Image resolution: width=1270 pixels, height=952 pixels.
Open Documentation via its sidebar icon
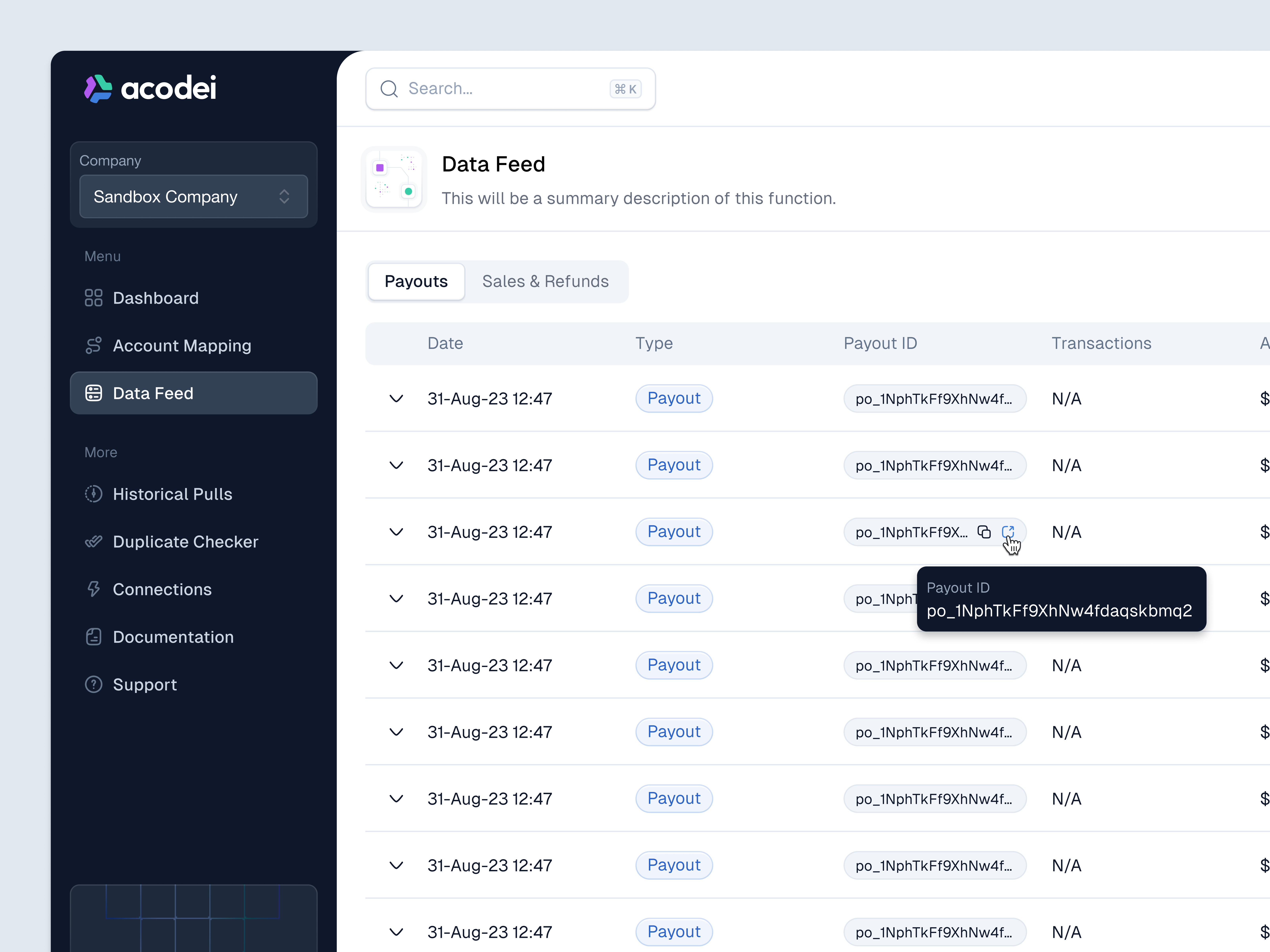(94, 636)
